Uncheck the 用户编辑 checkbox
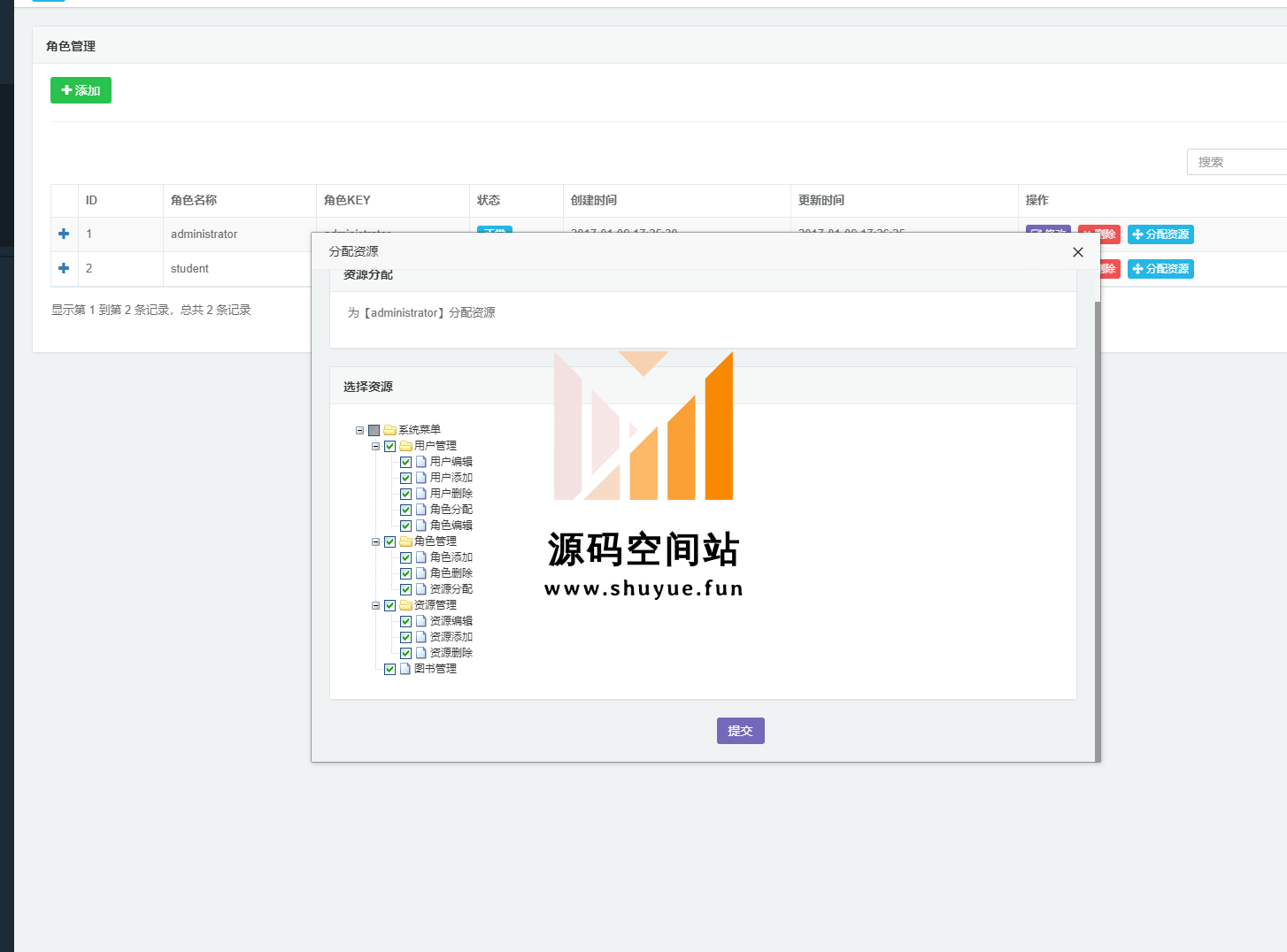This screenshot has width=1287, height=952. (405, 463)
